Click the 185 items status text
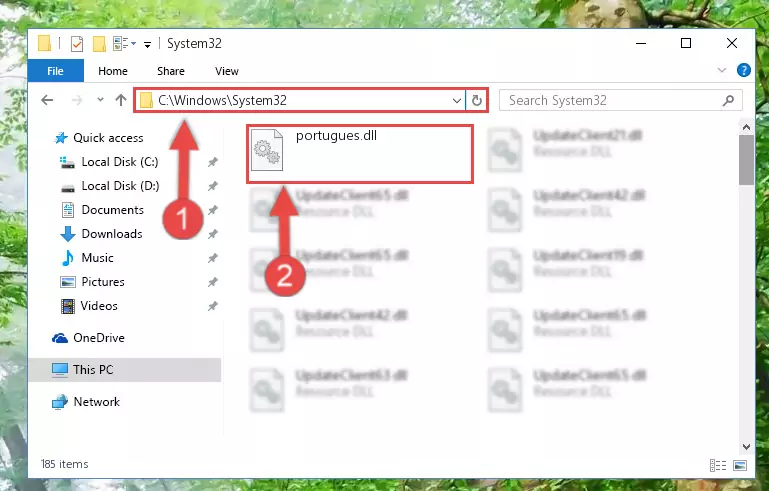769x491 pixels. (x=64, y=464)
